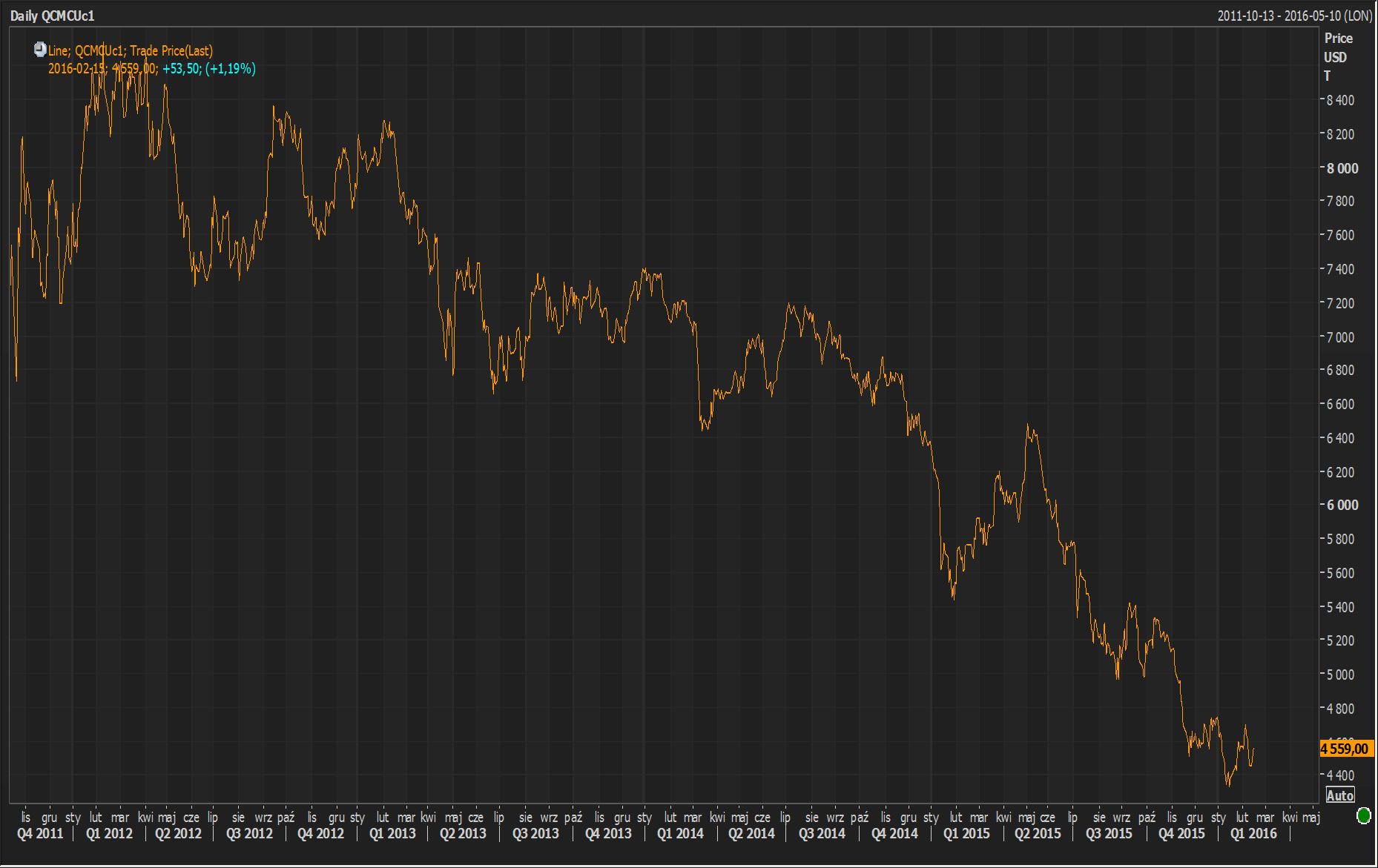Select the Q4 2013 quarter label

(608, 833)
